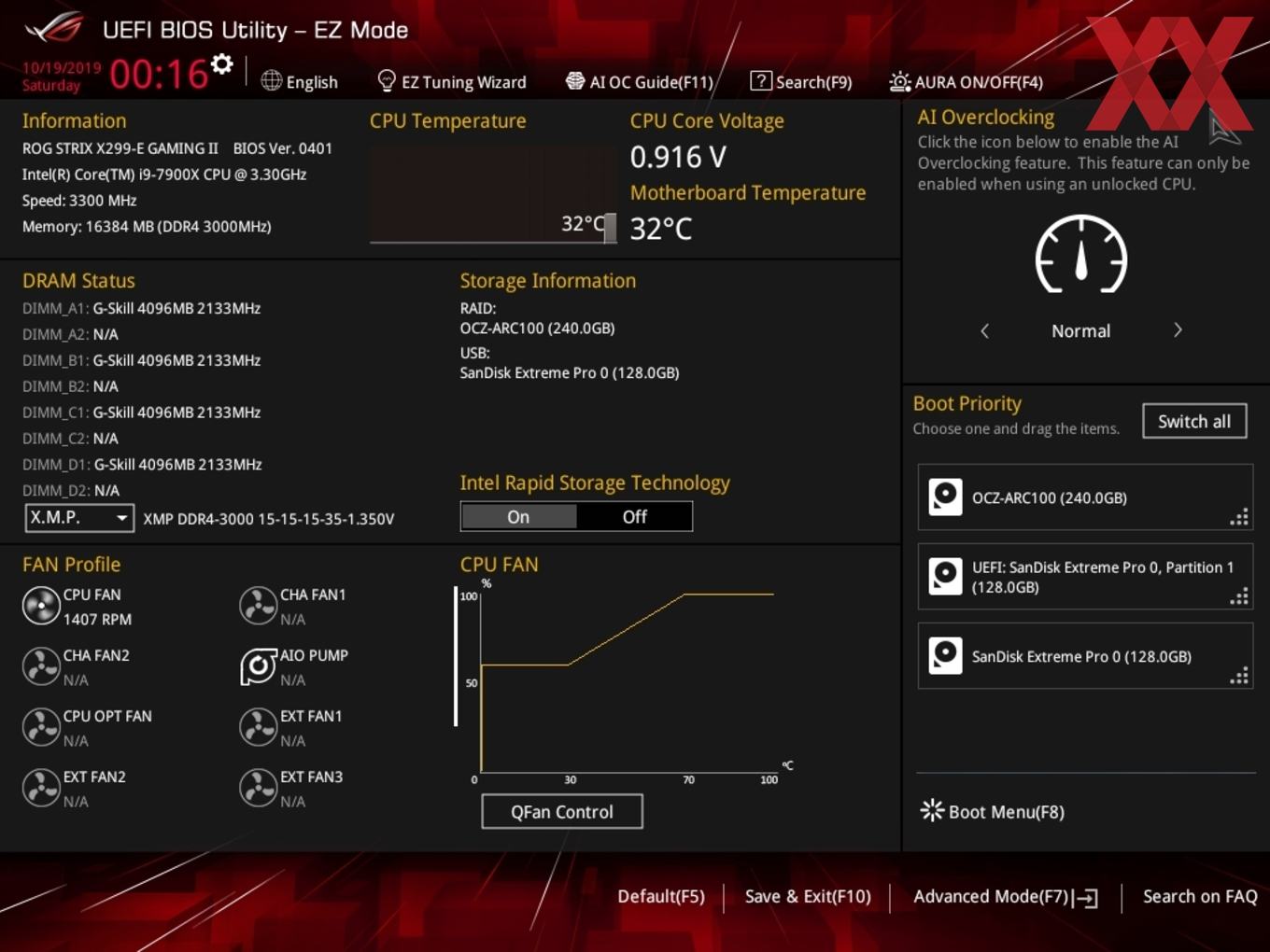Select next AI Overclocking mode arrow
The image size is (1270, 952).
(x=1178, y=330)
